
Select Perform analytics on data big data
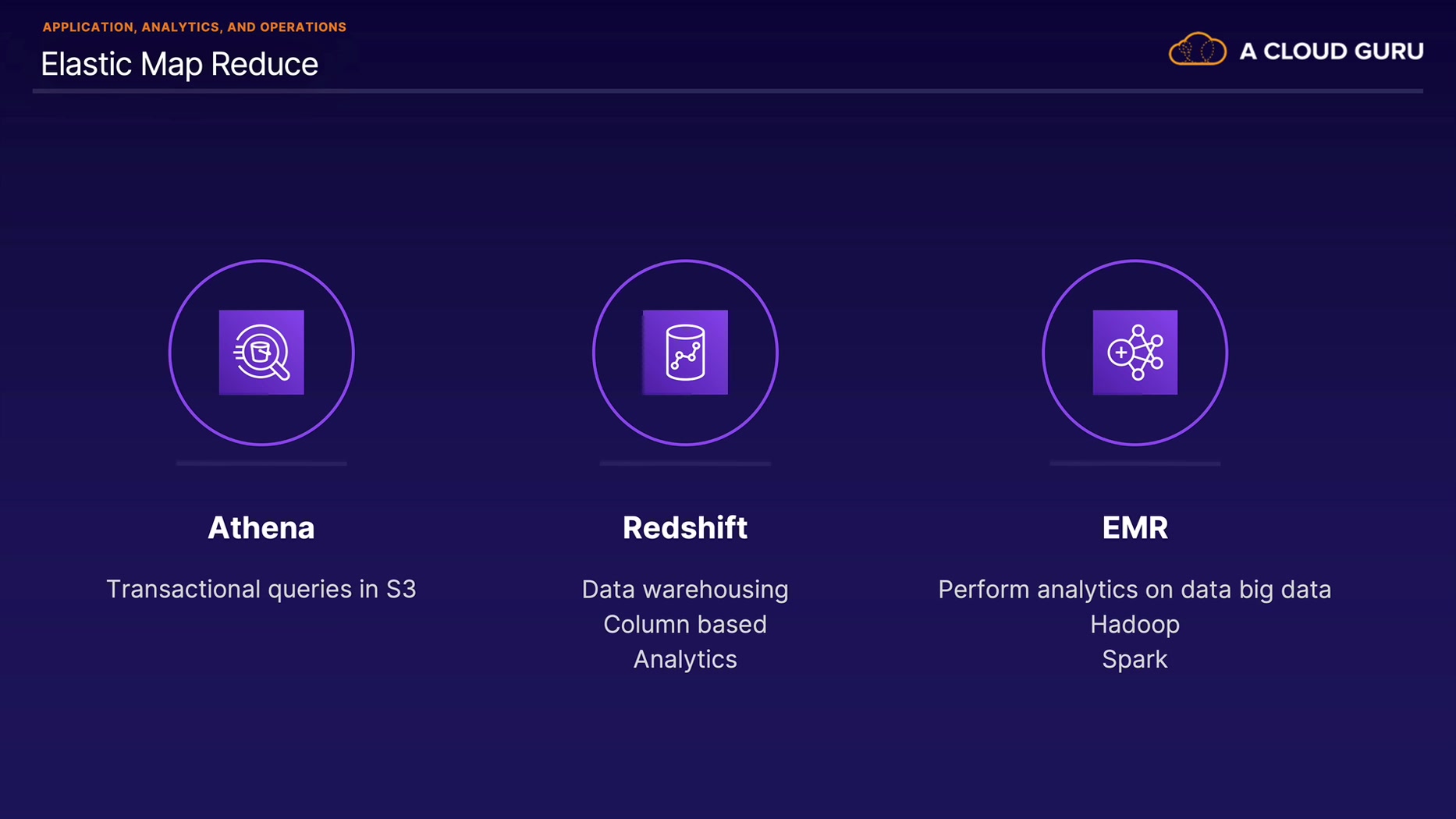1135,590
